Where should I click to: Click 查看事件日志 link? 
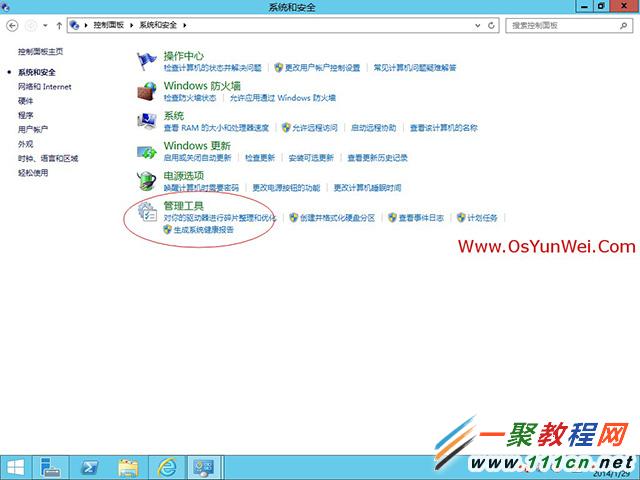click(x=421, y=218)
